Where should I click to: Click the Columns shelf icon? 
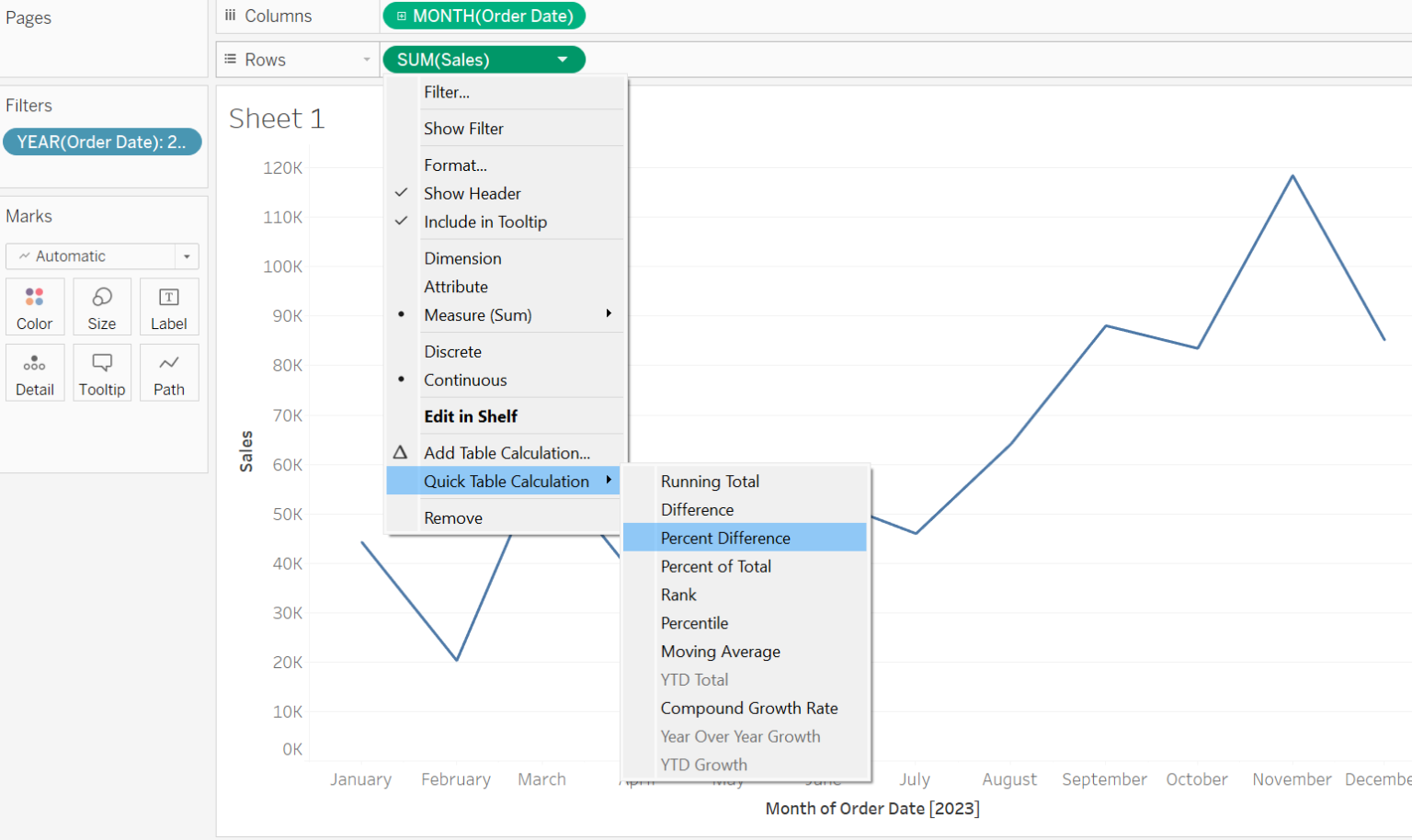coord(228,16)
